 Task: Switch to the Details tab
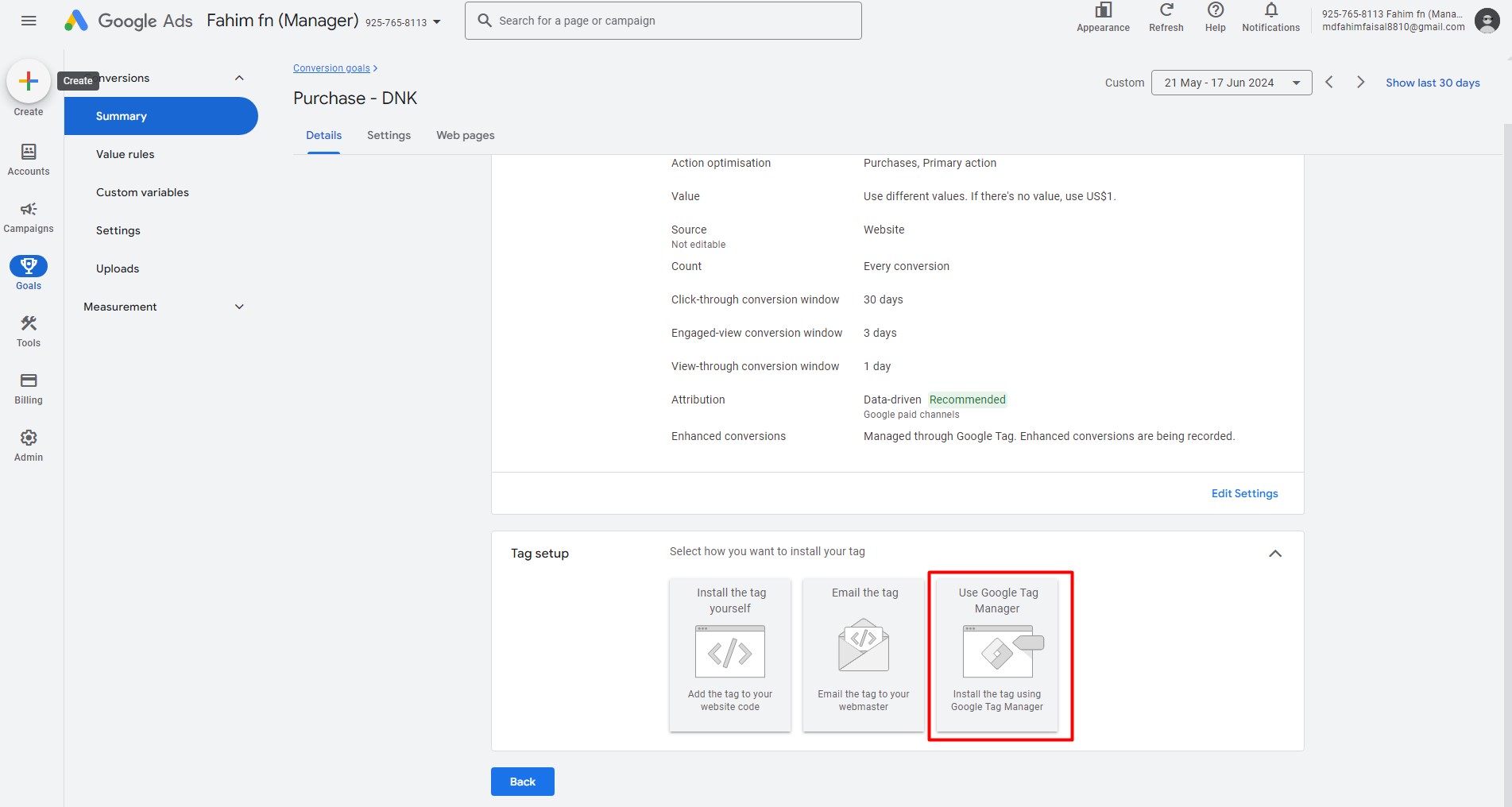[x=324, y=136]
